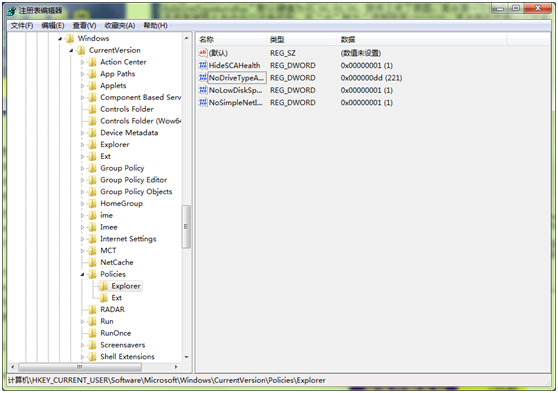Expand the App Paths key
The image size is (558, 393).
point(82,74)
